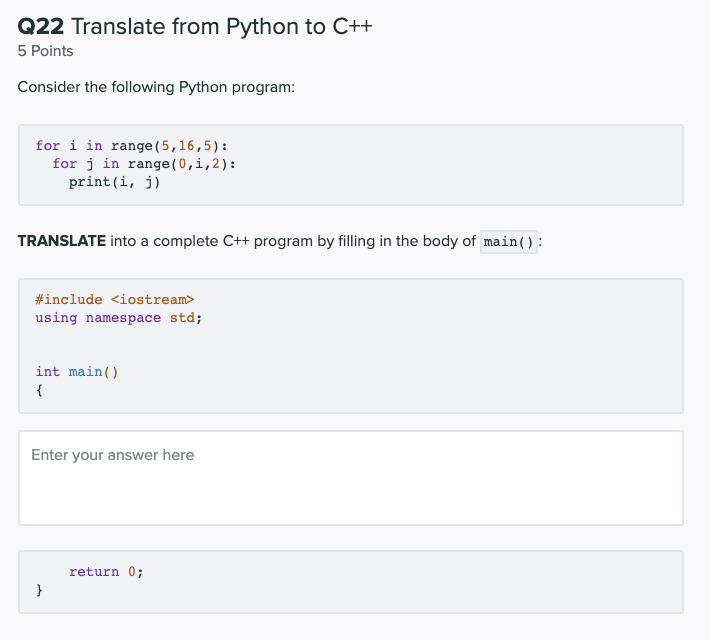
Task: Click the closing curly brace line
Action: pos(39,590)
